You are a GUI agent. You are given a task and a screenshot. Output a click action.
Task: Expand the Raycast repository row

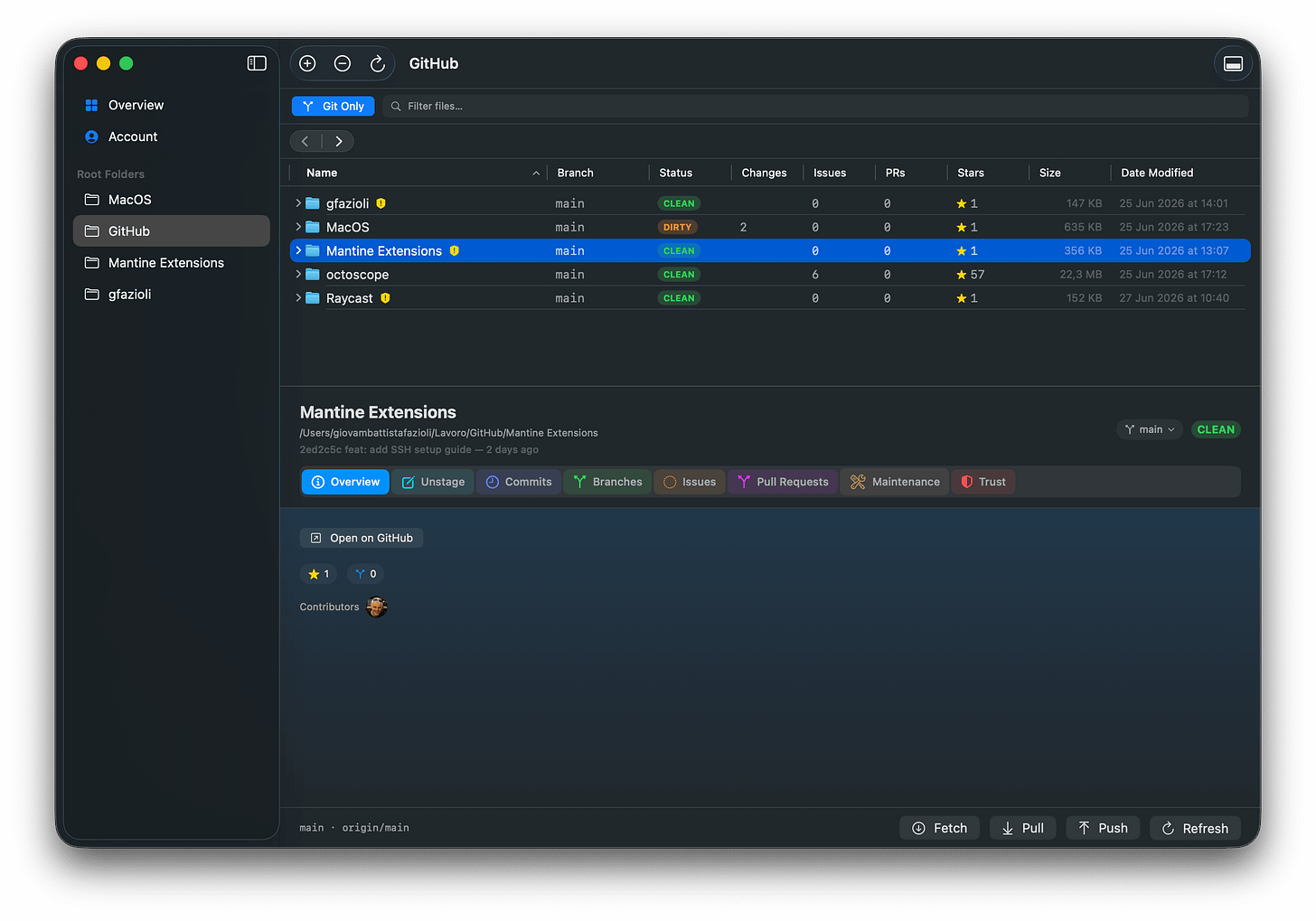(298, 297)
